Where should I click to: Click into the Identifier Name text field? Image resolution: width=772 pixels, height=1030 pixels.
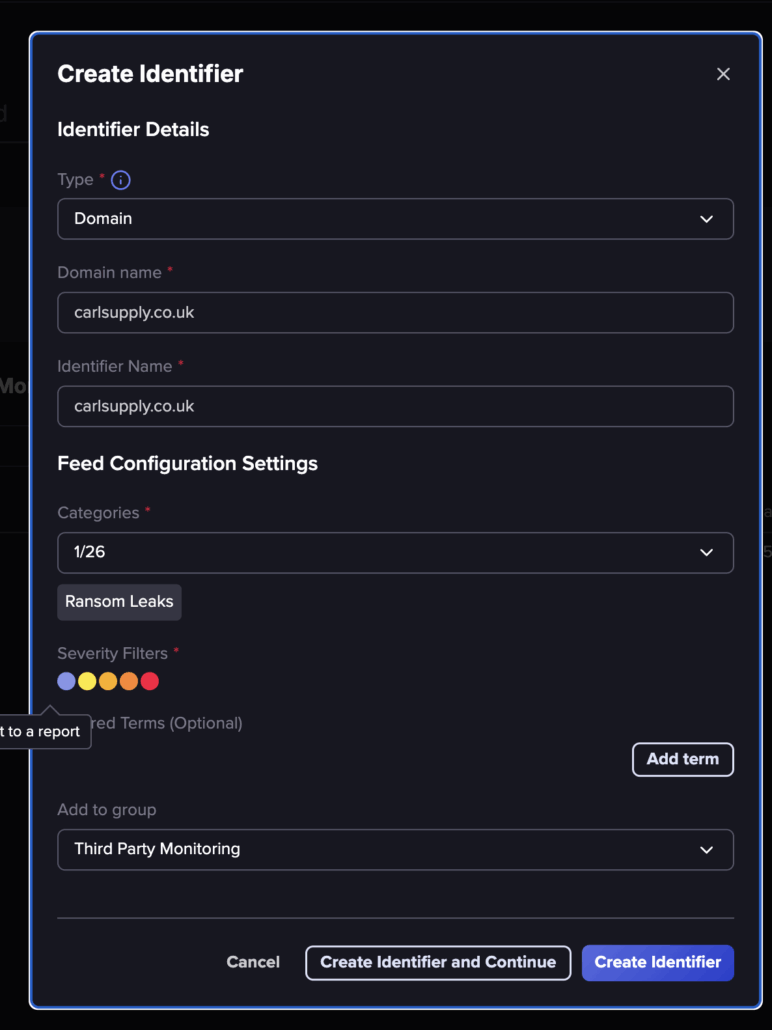coord(395,407)
